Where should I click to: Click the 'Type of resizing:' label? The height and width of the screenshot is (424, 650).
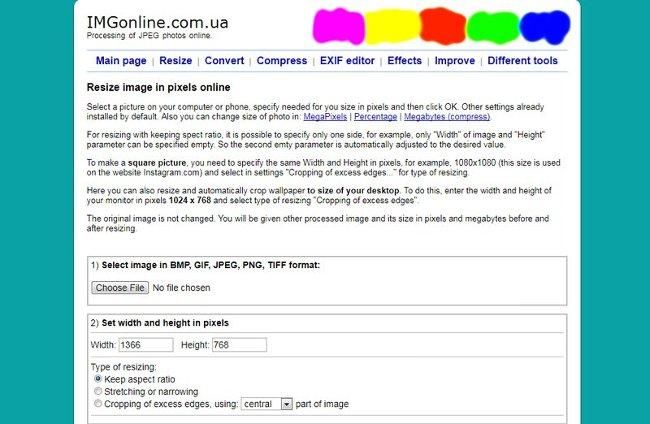coord(124,367)
